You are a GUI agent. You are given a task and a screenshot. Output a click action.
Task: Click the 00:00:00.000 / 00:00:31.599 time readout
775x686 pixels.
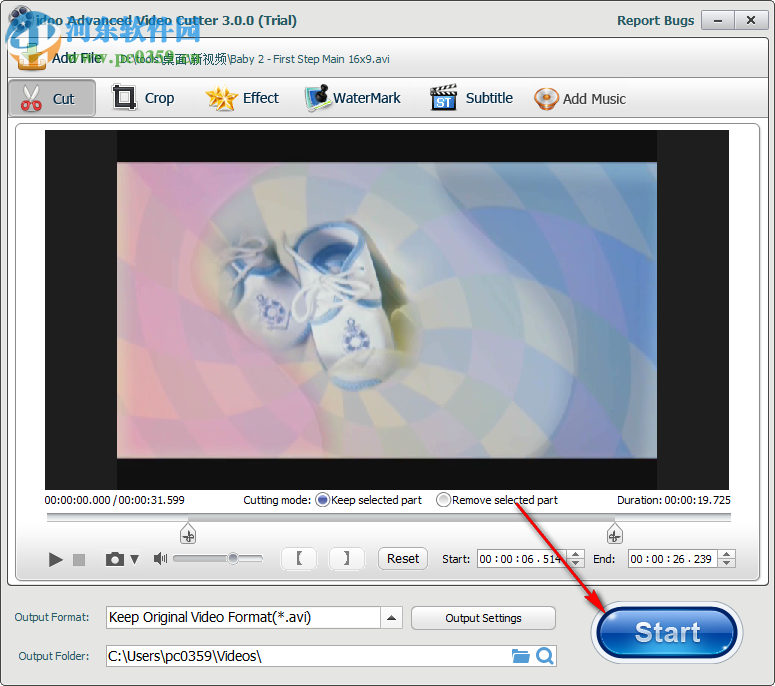[114, 500]
